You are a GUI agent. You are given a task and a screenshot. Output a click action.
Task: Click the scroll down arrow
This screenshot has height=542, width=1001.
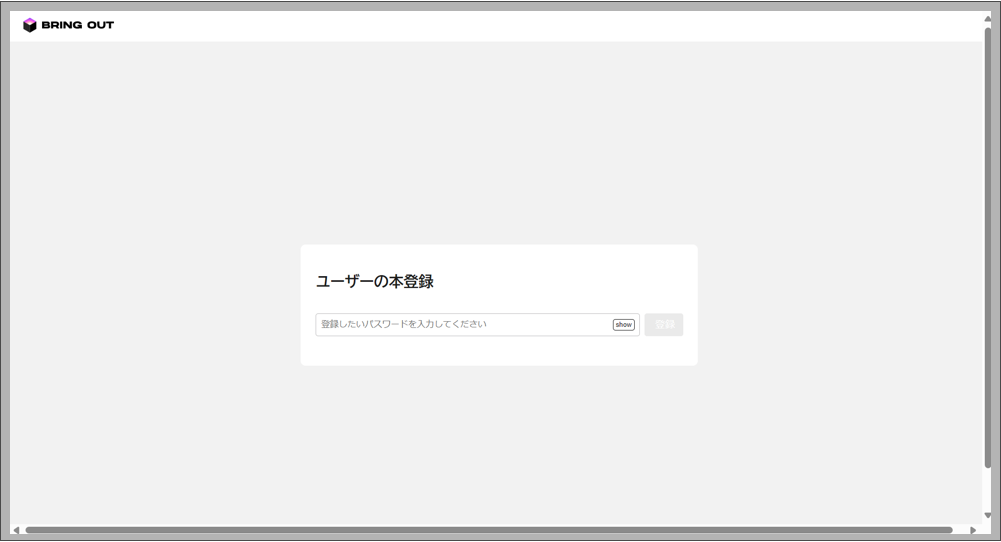click(x=988, y=515)
